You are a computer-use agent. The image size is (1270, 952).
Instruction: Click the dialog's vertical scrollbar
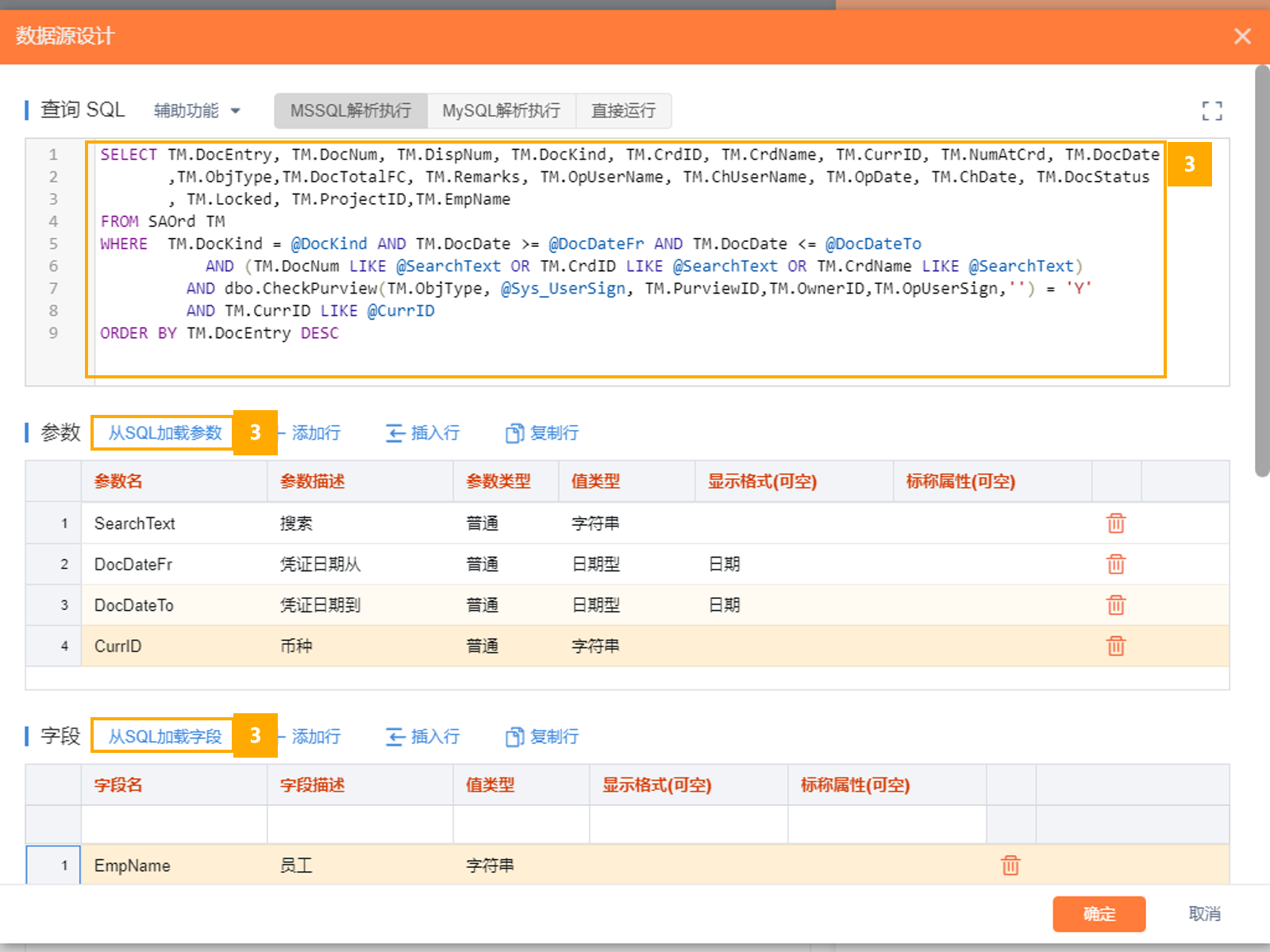1262,271
